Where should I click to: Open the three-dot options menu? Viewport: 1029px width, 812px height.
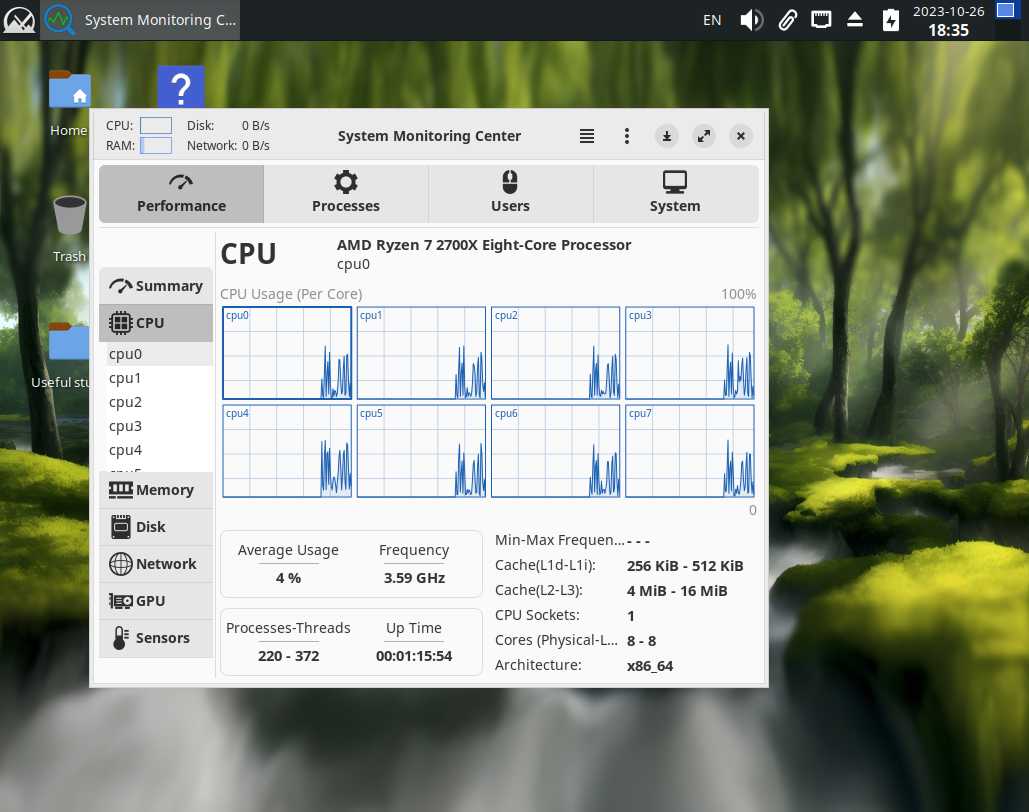pyautogui.click(x=627, y=136)
